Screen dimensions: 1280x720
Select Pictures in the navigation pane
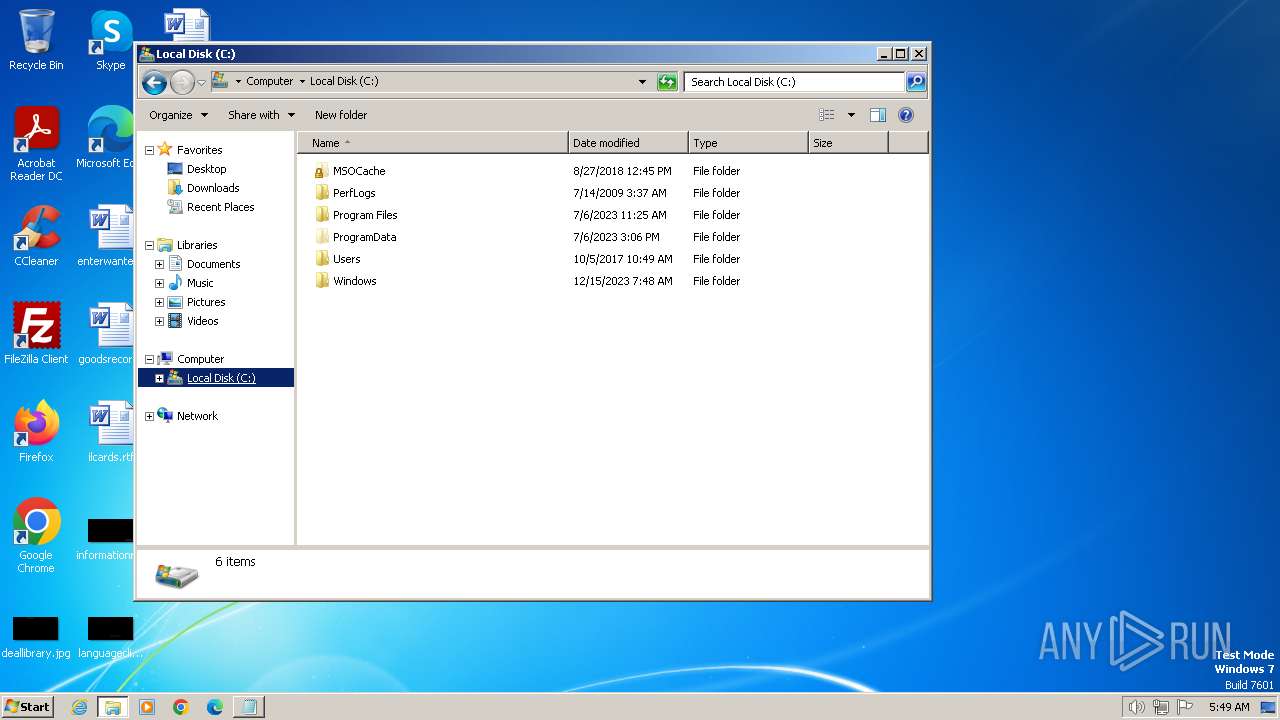pos(206,302)
